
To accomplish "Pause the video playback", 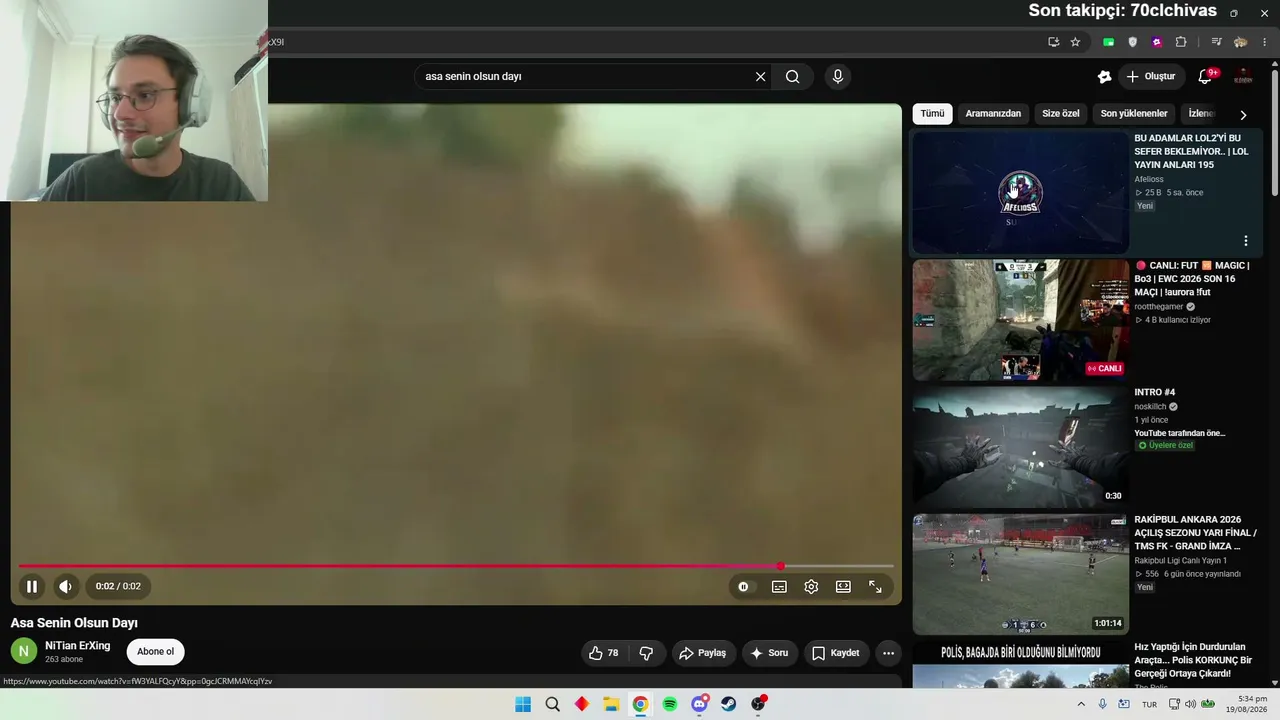I will click(32, 587).
